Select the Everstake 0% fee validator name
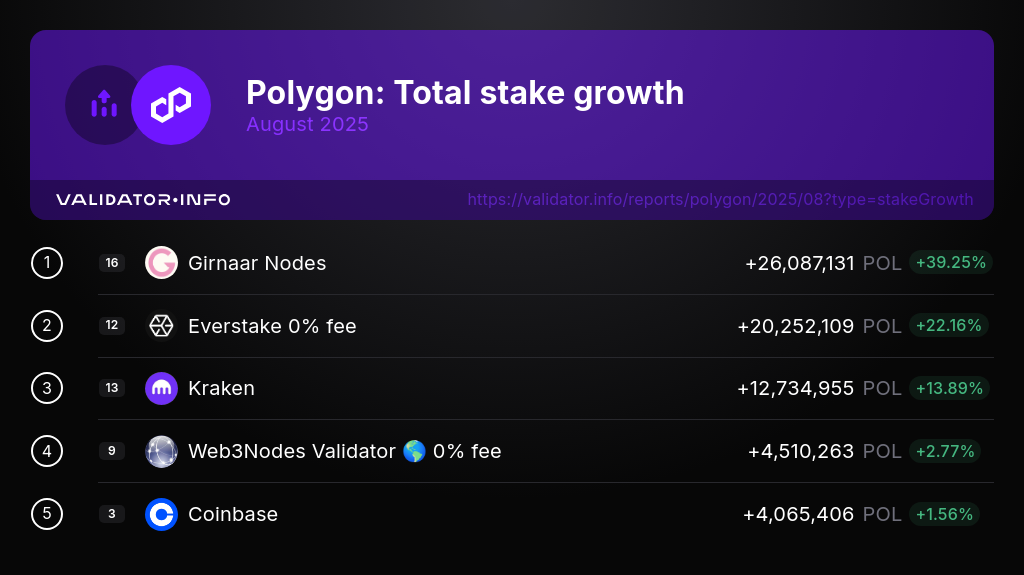The height and width of the screenshot is (575, 1024). 272,326
